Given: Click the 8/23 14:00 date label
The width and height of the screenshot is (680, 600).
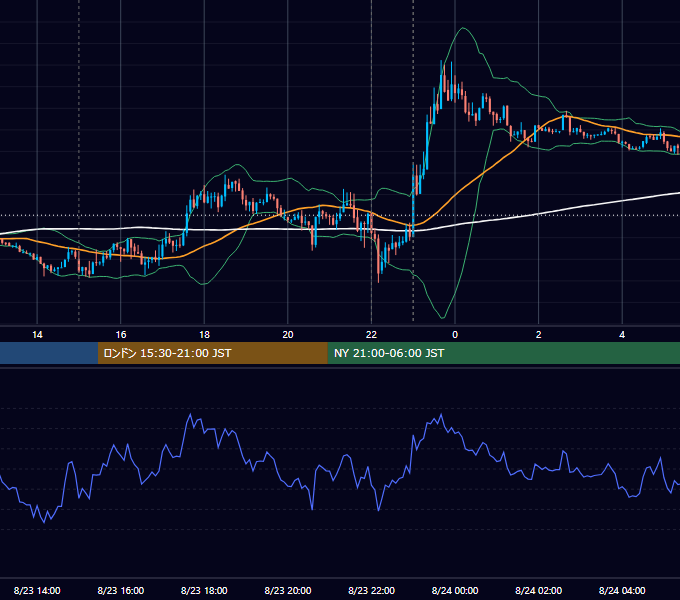Looking at the screenshot, I should [x=37, y=590].
